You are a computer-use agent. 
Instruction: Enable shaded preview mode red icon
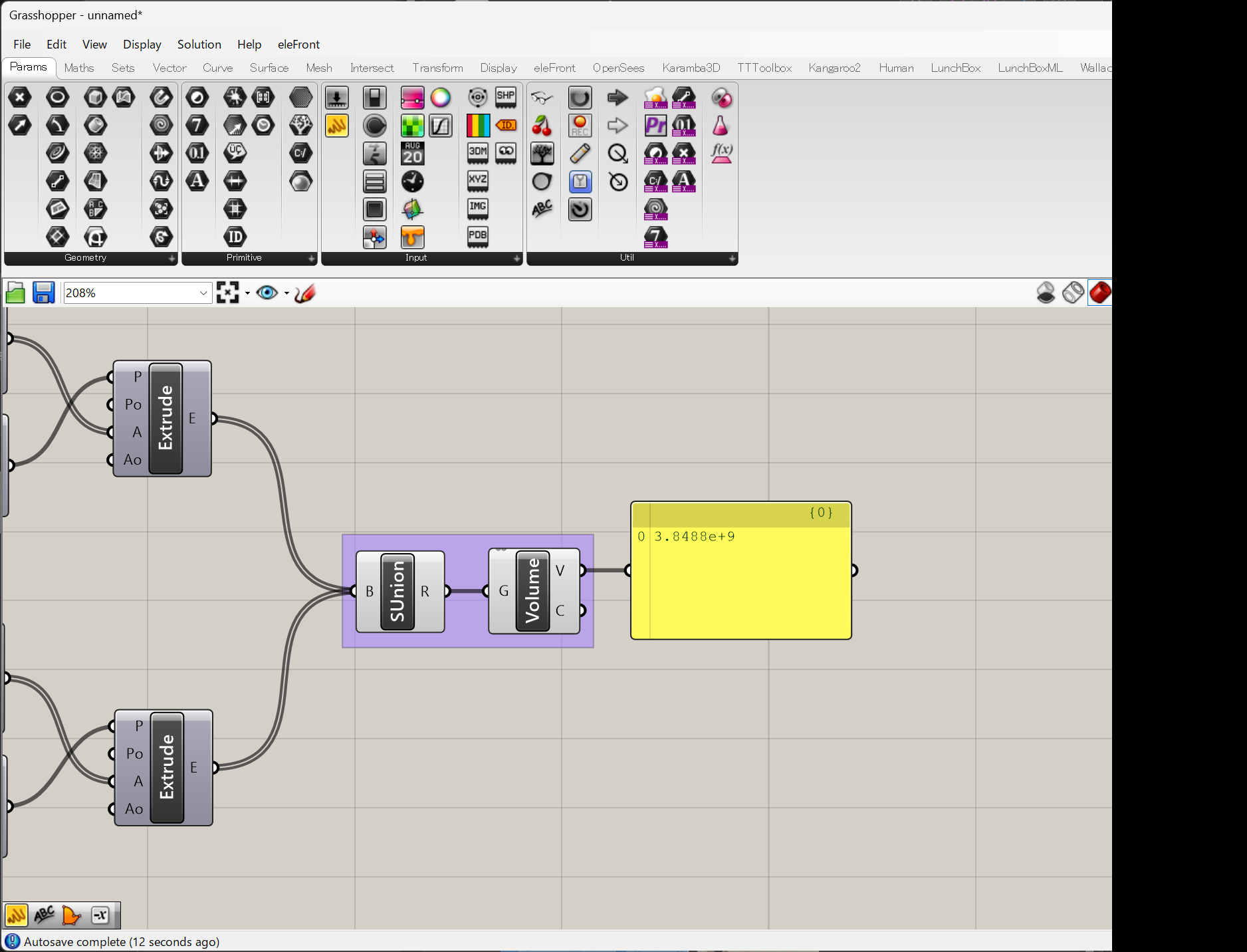pos(1100,293)
